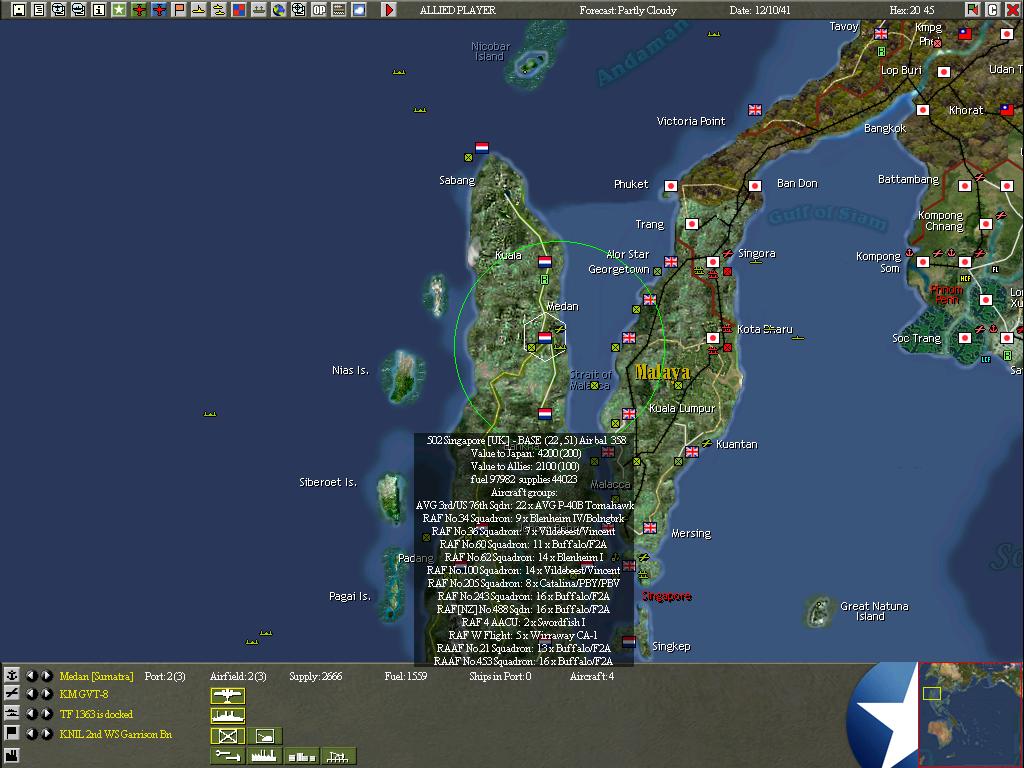Next land unit arrow beside KNIL 2nd WS
Image resolution: width=1024 pixels, height=768 pixels.
(x=46, y=733)
